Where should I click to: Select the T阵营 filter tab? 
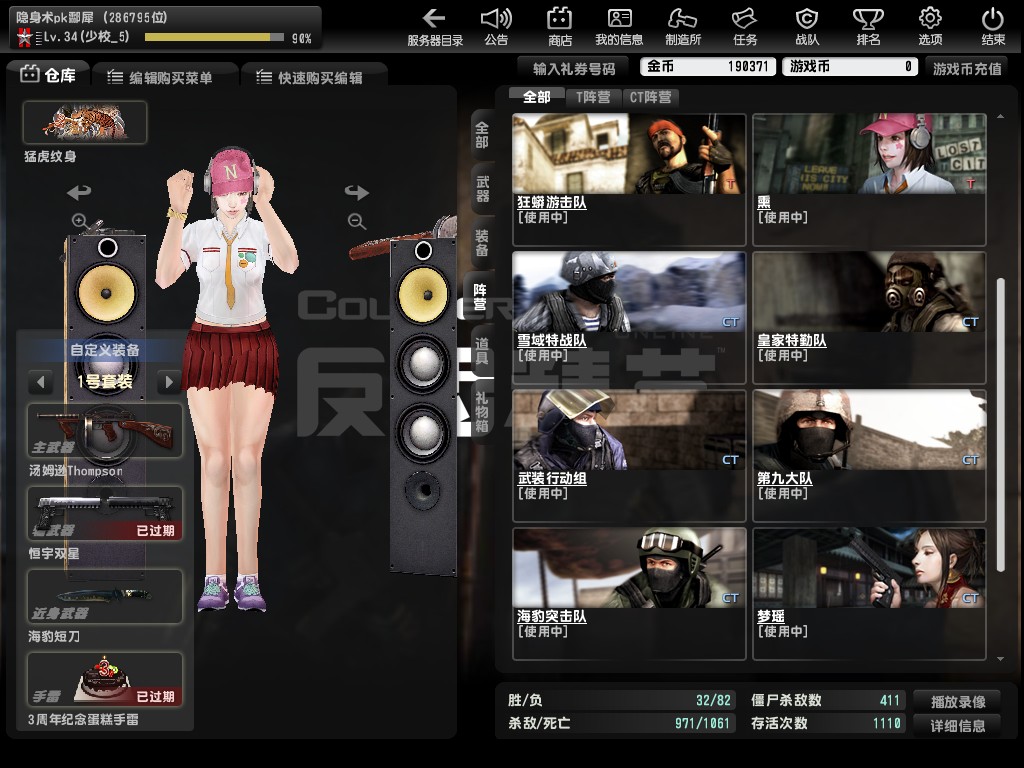pos(593,97)
